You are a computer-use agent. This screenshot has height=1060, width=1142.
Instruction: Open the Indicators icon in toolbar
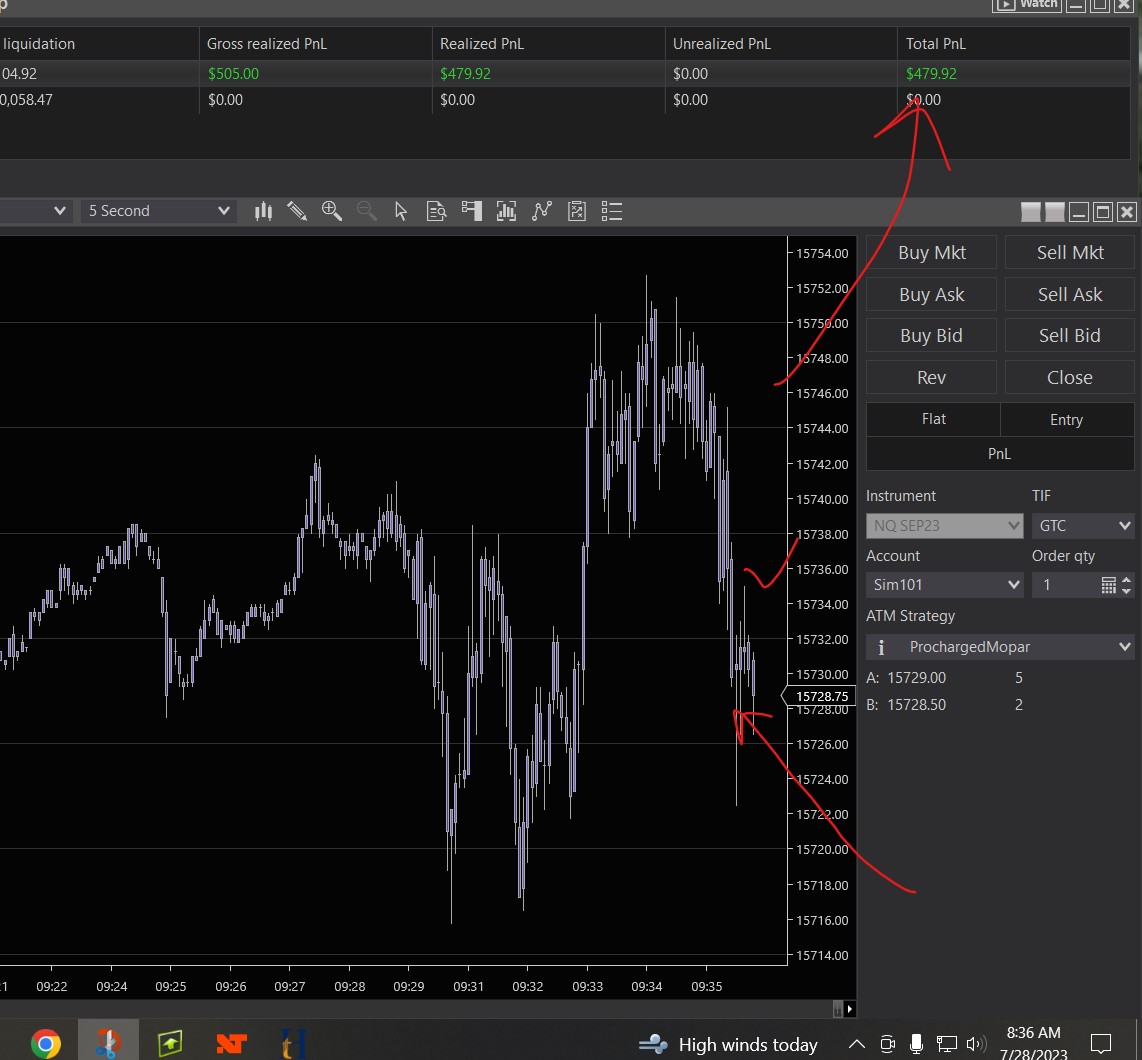[x=506, y=211]
